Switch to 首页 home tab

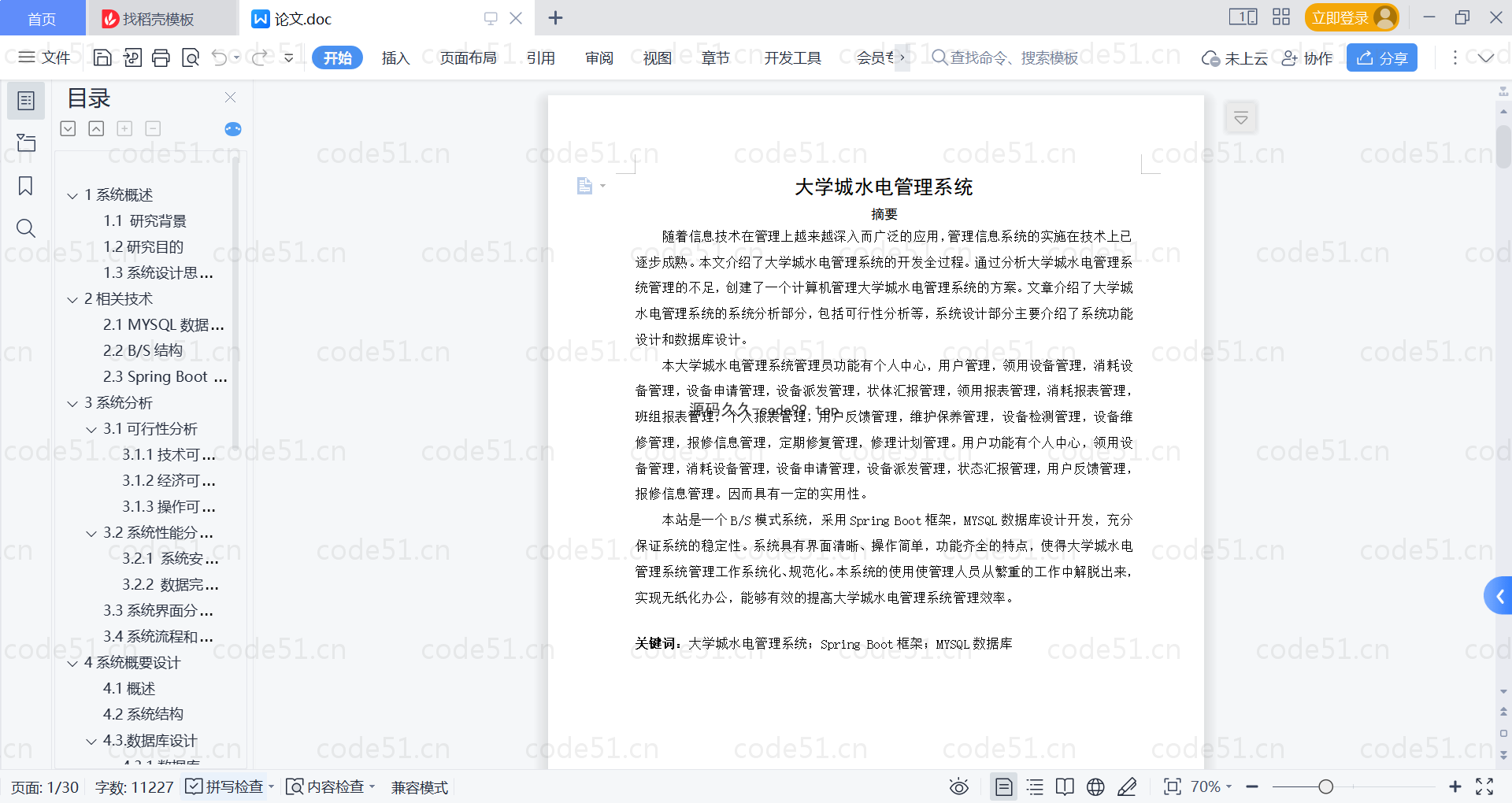pyautogui.click(x=43, y=18)
